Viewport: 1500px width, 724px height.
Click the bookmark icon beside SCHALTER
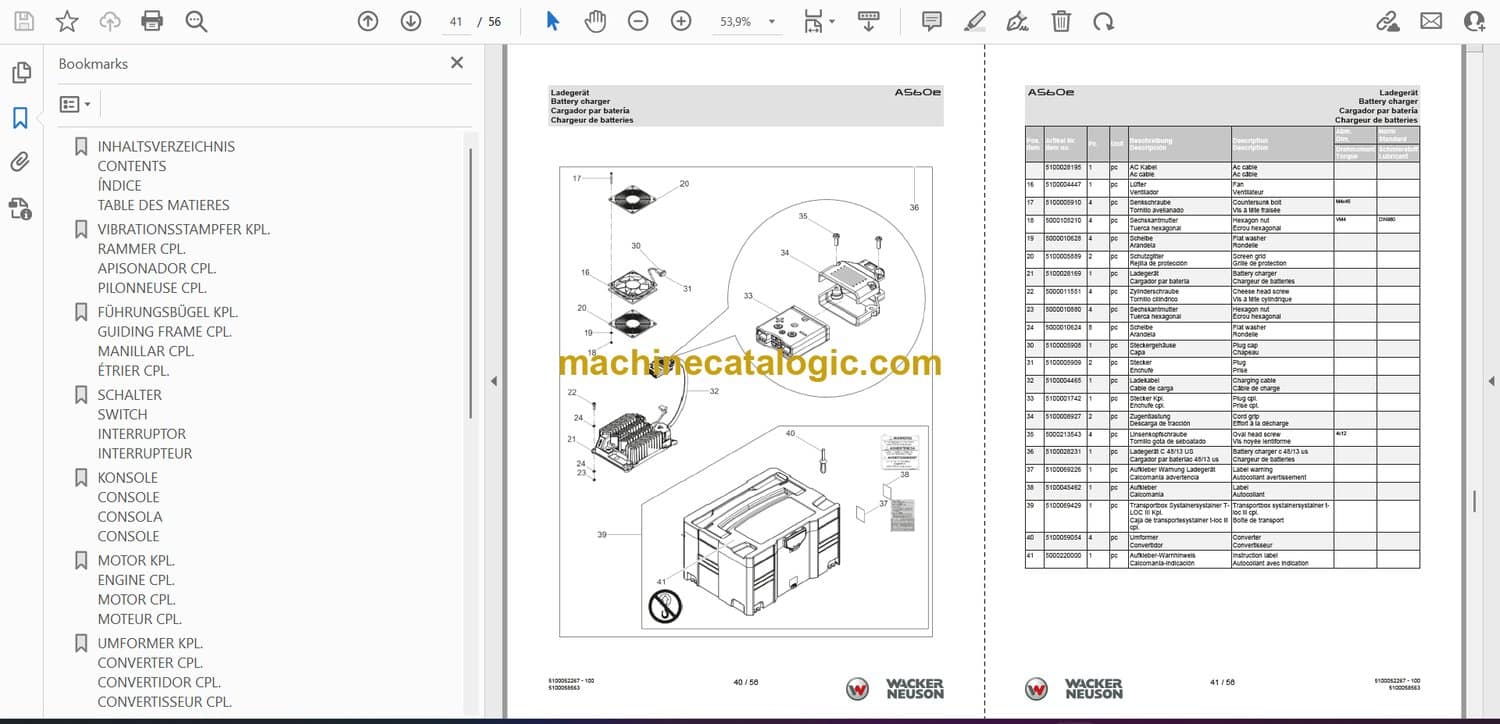81,395
